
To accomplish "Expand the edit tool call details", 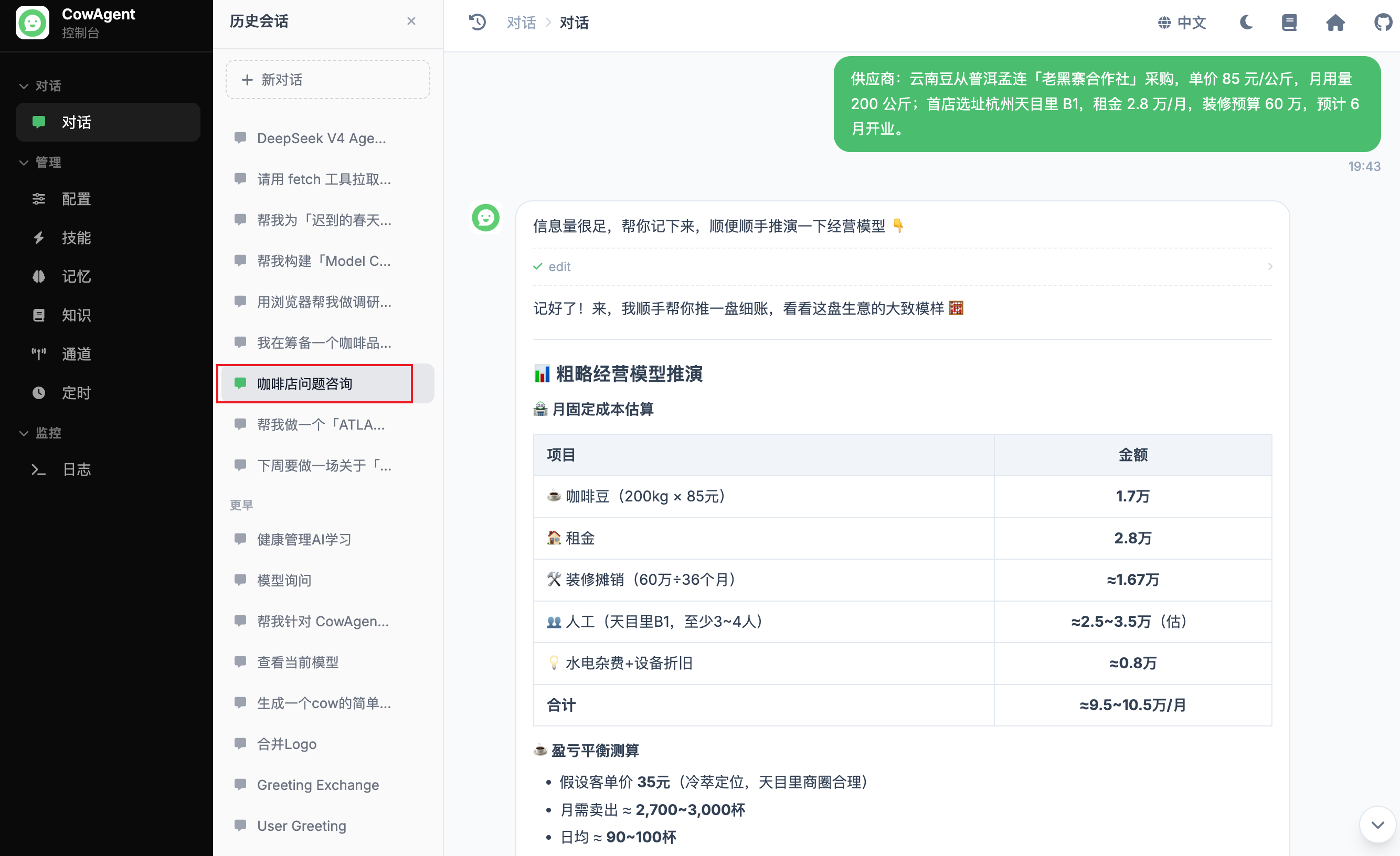I will (1270, 266).
